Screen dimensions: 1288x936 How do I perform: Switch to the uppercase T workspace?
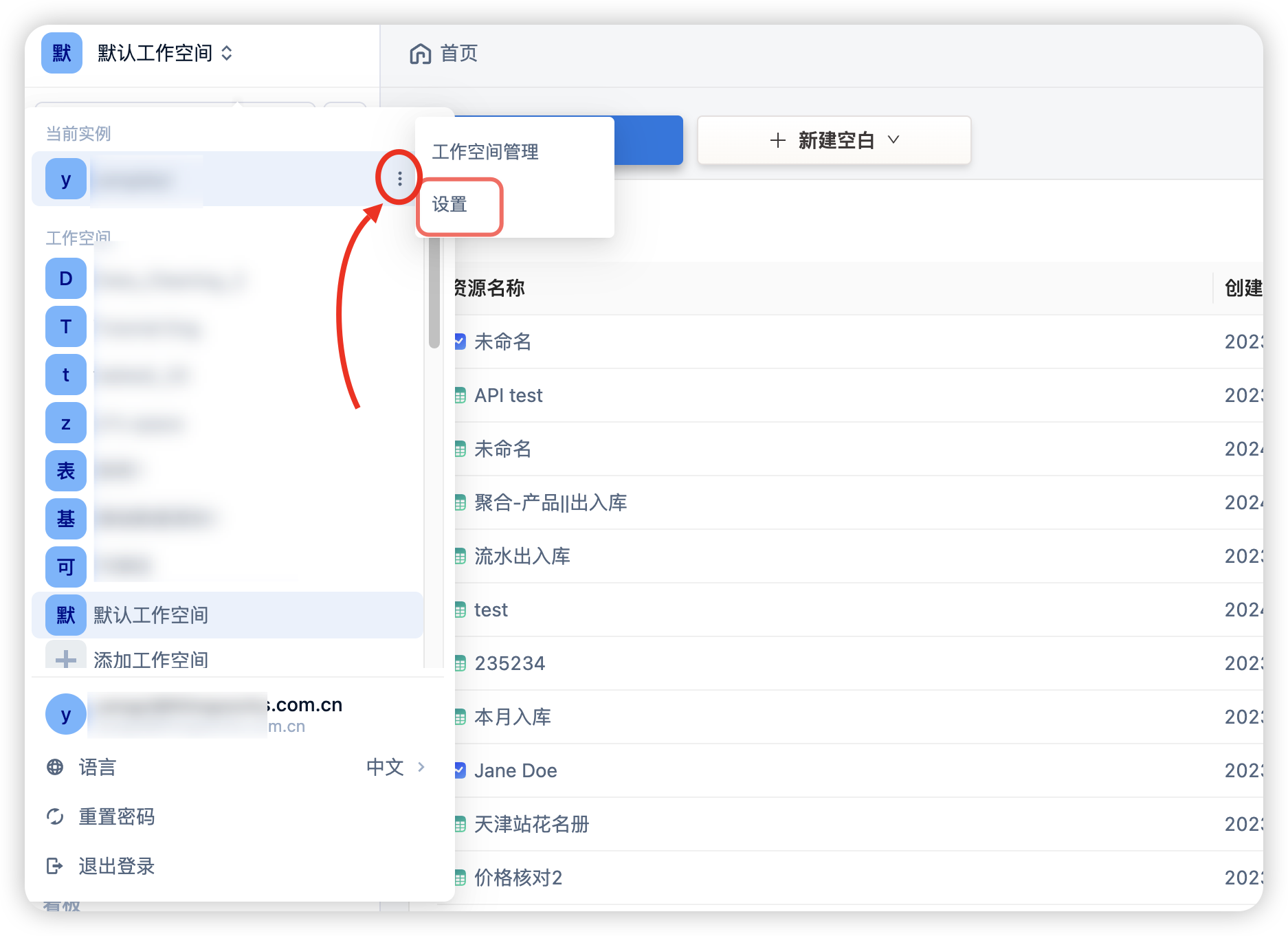(x=66, y=326)
